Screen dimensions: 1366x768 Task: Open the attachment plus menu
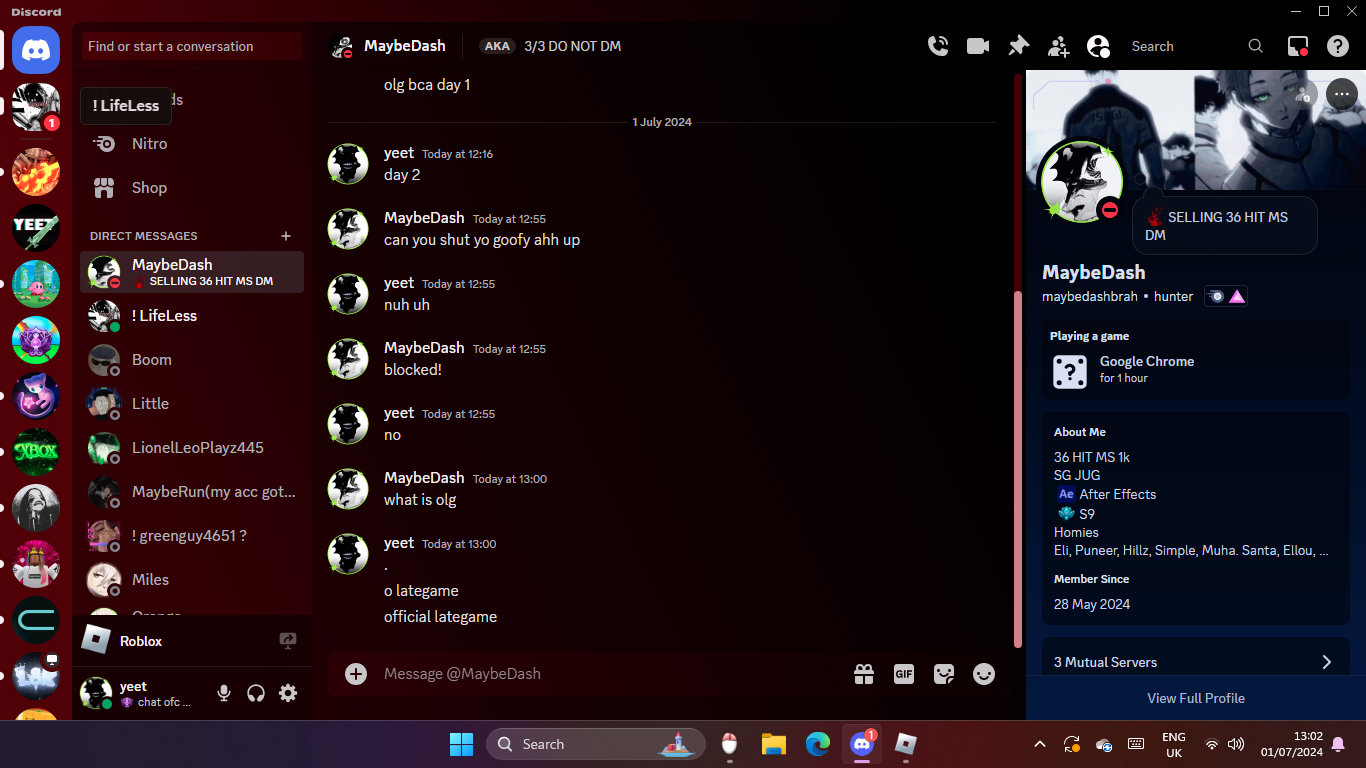tap(356, 674)
